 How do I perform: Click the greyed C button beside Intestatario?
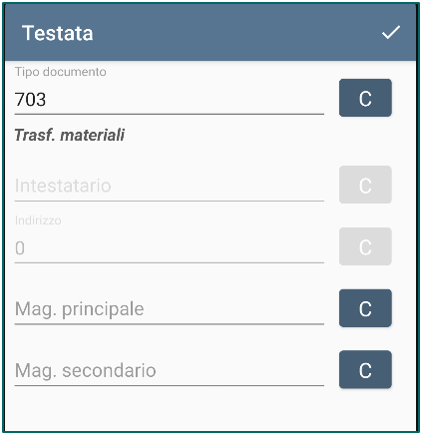click(x=365, y=185)
